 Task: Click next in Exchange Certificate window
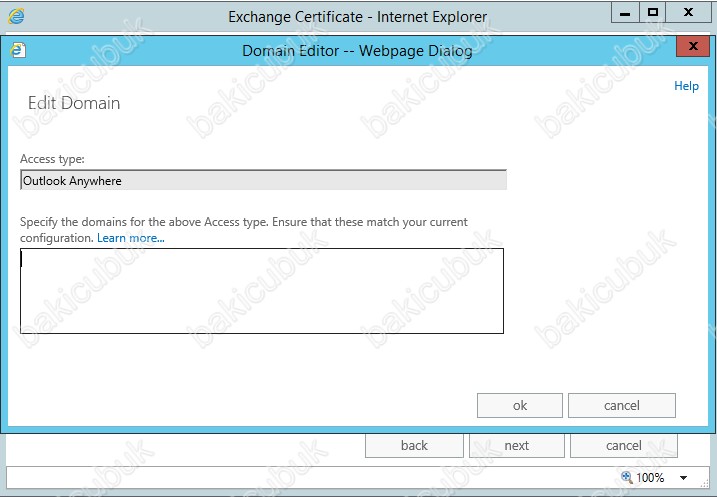[517, 445]
